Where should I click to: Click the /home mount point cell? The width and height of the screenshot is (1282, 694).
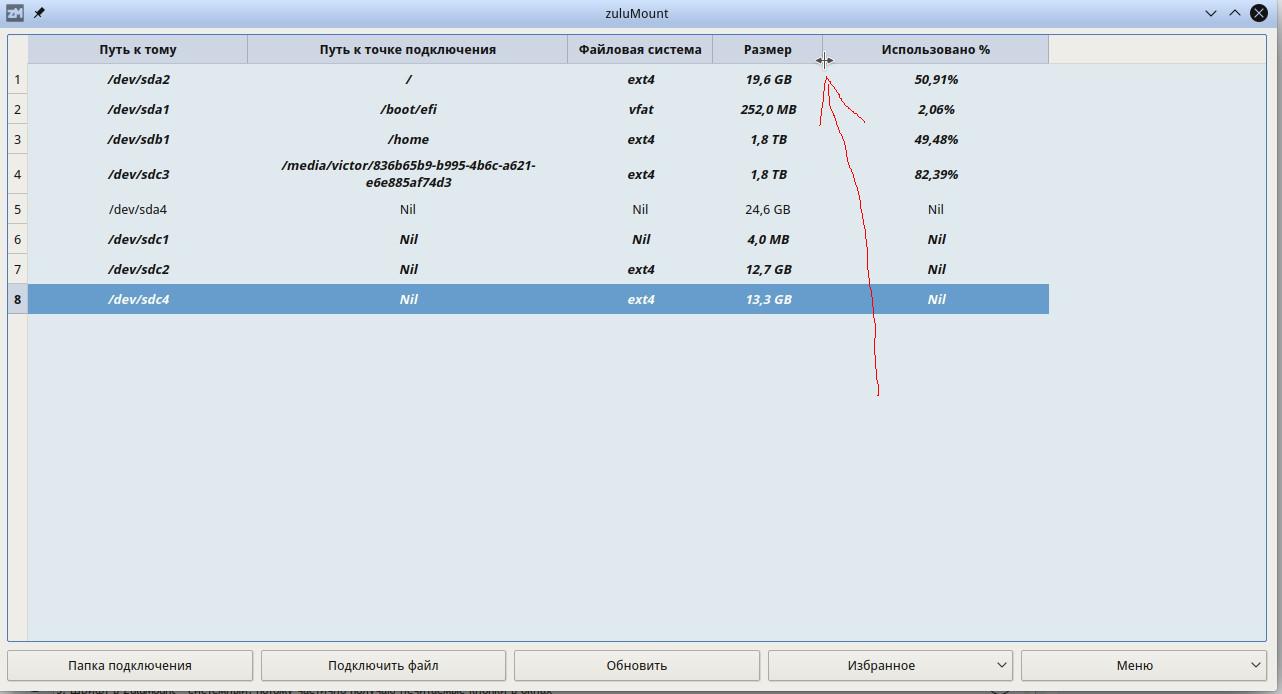tap(408, 139)
